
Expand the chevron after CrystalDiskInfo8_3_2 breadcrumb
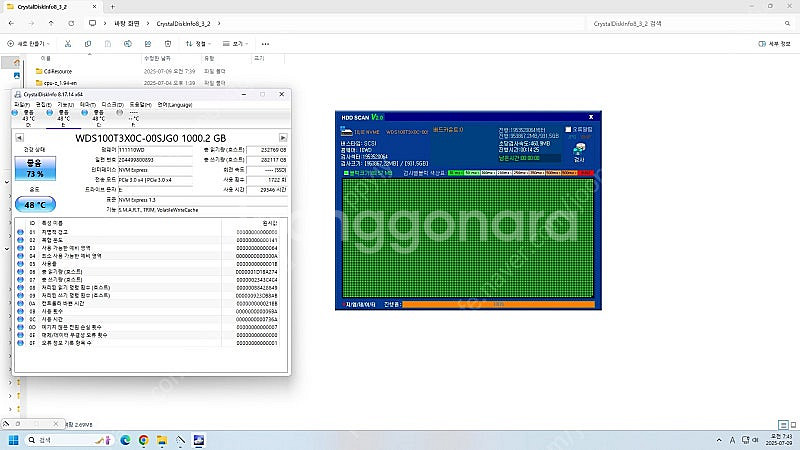tap(219, 23)
